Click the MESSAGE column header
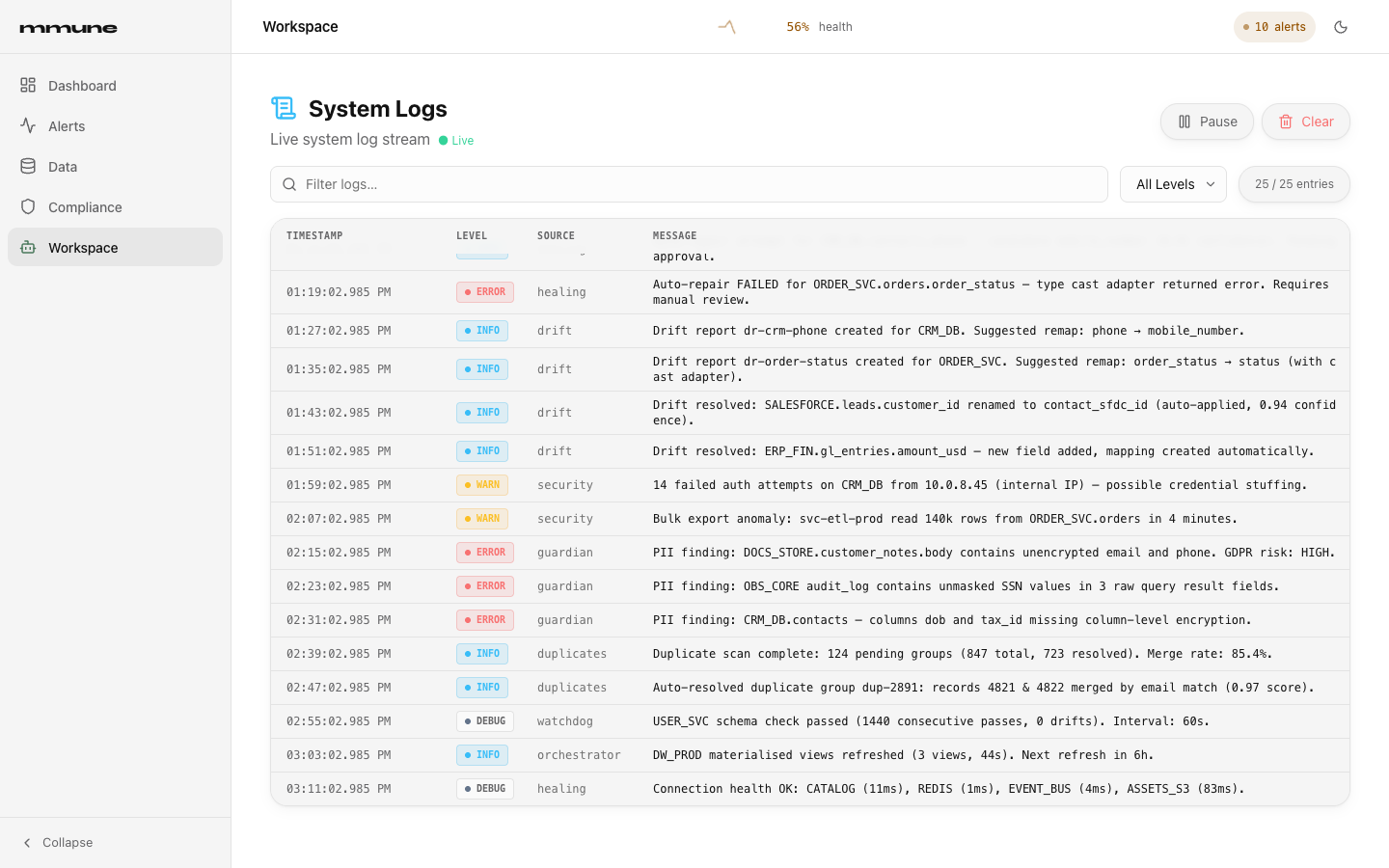The height and width of the screenshot is (868, 1389). [674, 235]
